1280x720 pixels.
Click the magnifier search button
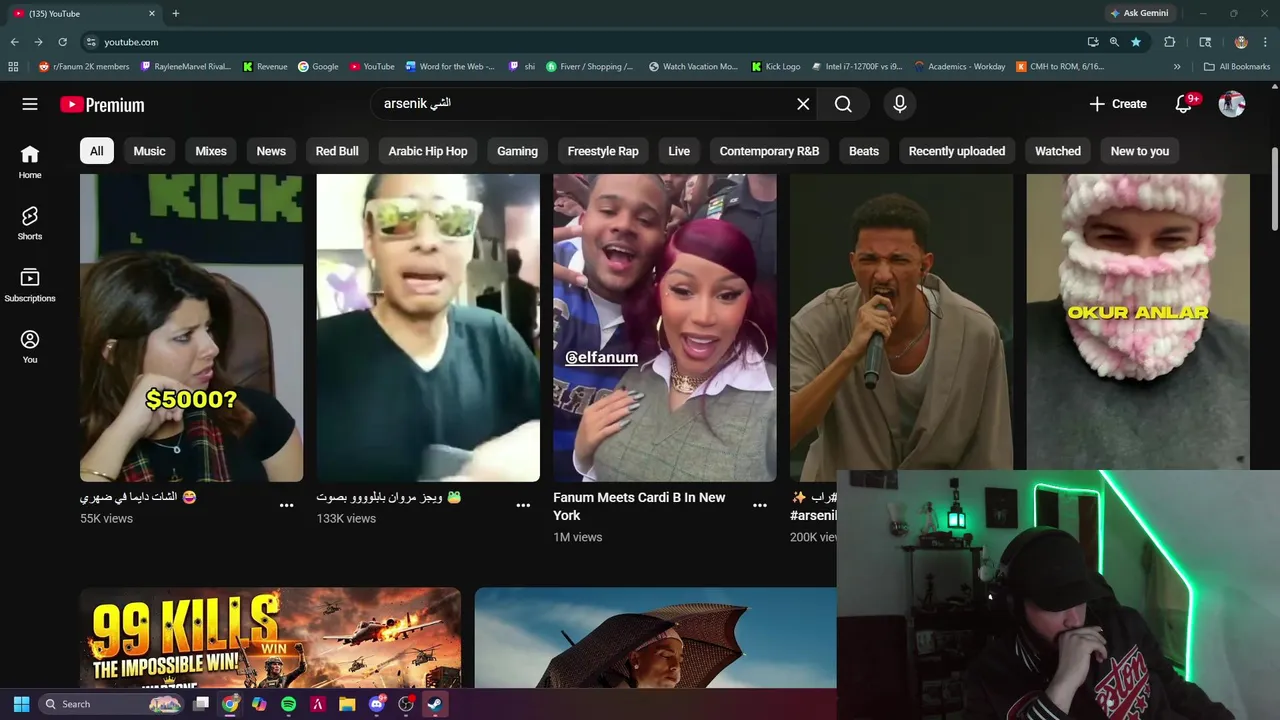tap(843, 104)
